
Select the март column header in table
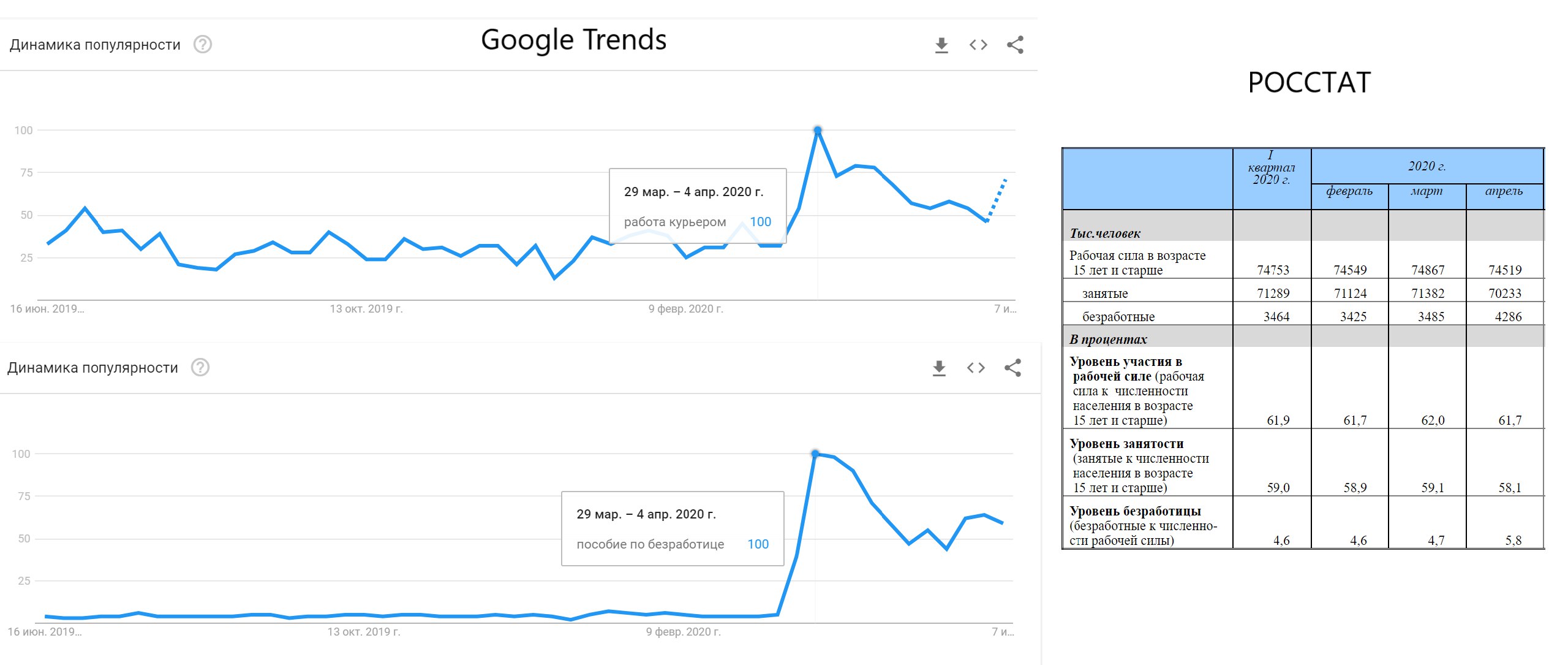pyautogui.click(x=1427, y=191)
